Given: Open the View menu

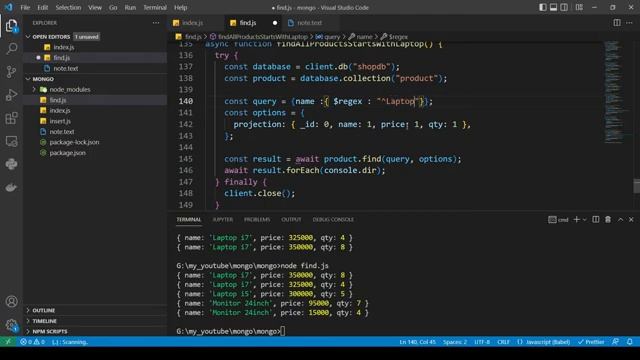Looking at the screenshot, I should click(x=95, y=7).
